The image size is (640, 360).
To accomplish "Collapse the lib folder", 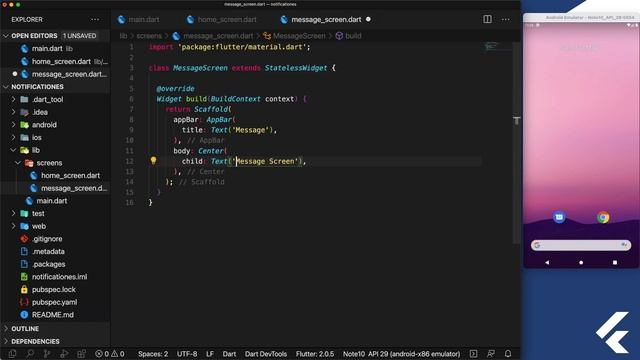I will click(36, 150).
